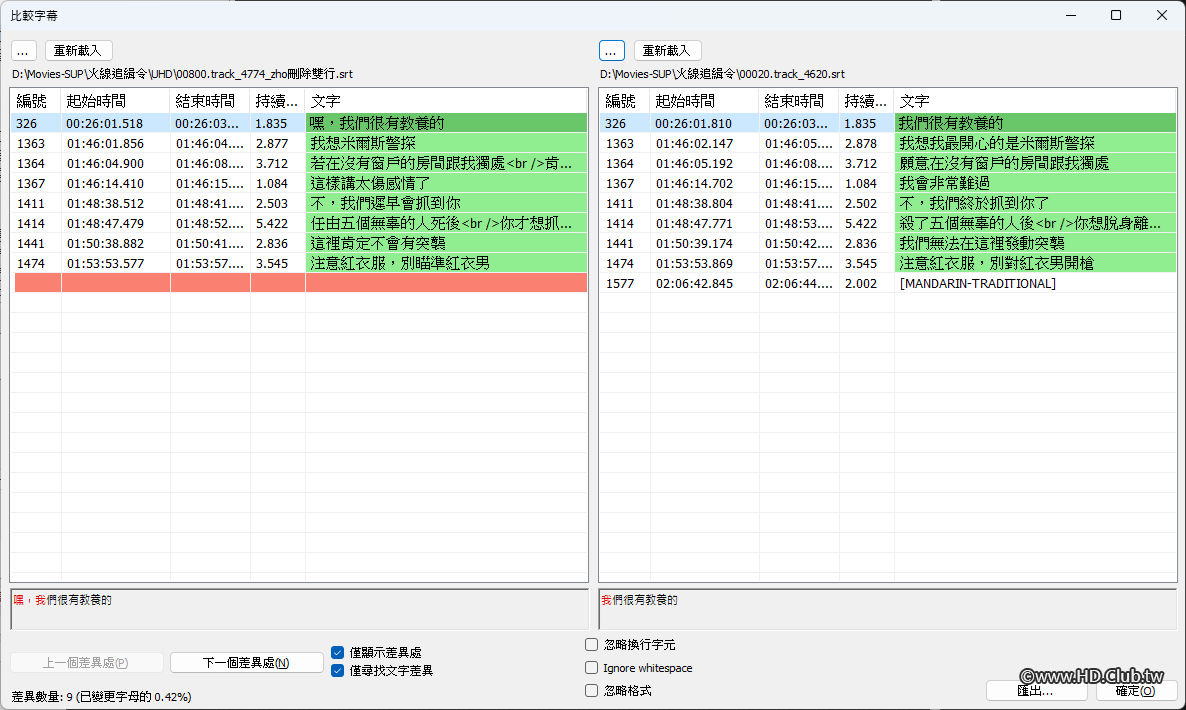This screenshot has height=710, width=1186.
Task: Enable the 忽略格式 option
Action: coord(591,689)
